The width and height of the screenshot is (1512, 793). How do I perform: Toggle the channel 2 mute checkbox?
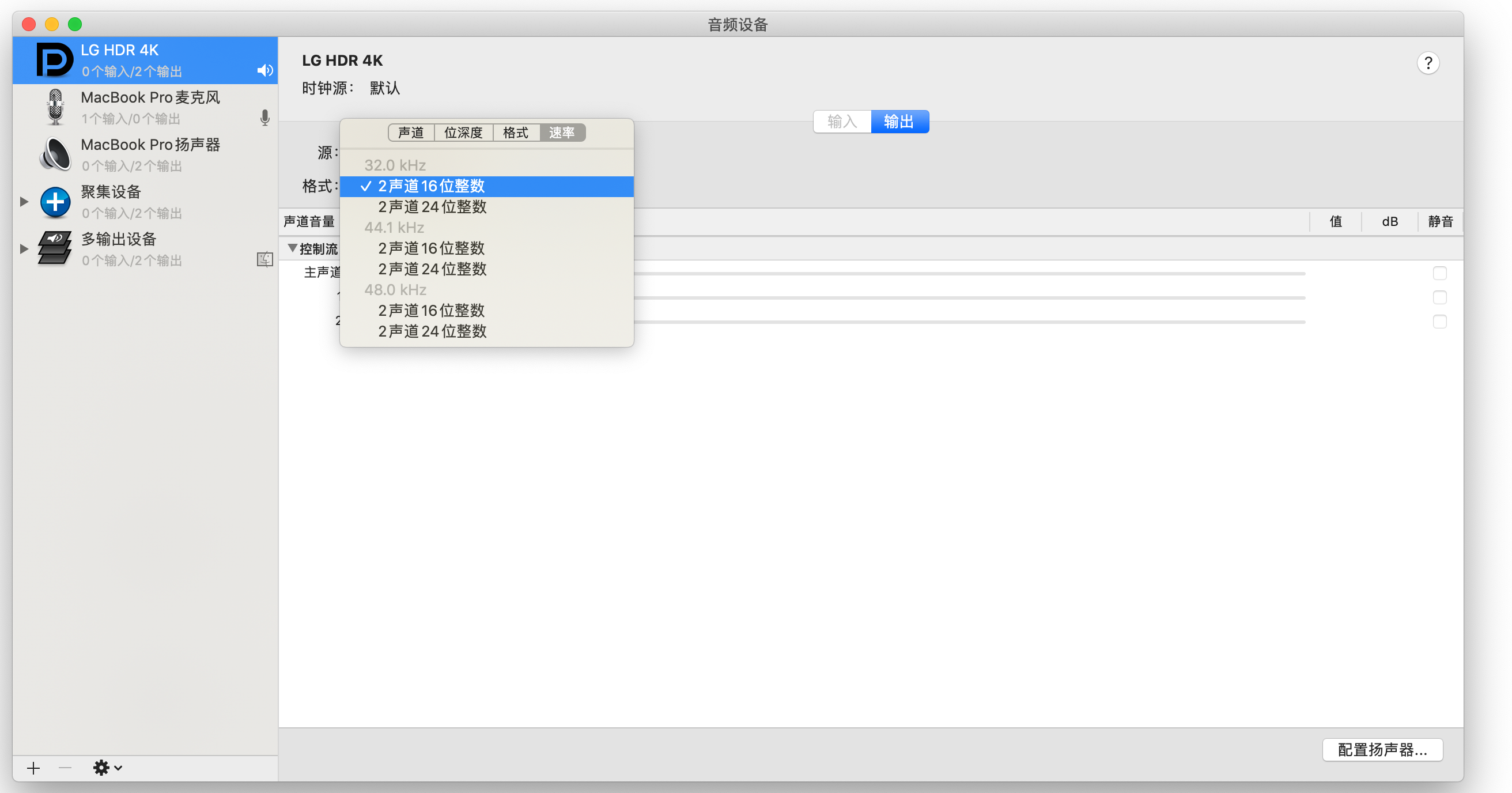coord(1439,322)
